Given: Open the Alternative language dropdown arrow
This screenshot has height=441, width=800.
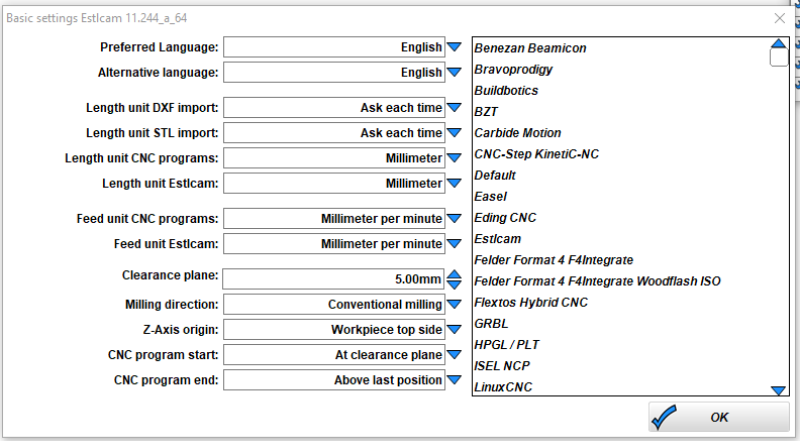Looking at the screenshot, I should [x=454, y=72].
